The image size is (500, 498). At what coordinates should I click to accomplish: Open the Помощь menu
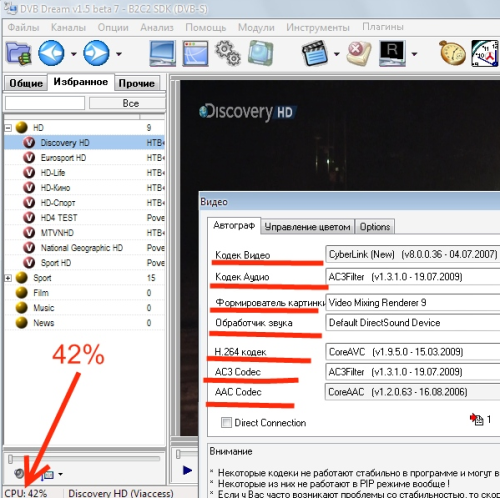point(206,27)
